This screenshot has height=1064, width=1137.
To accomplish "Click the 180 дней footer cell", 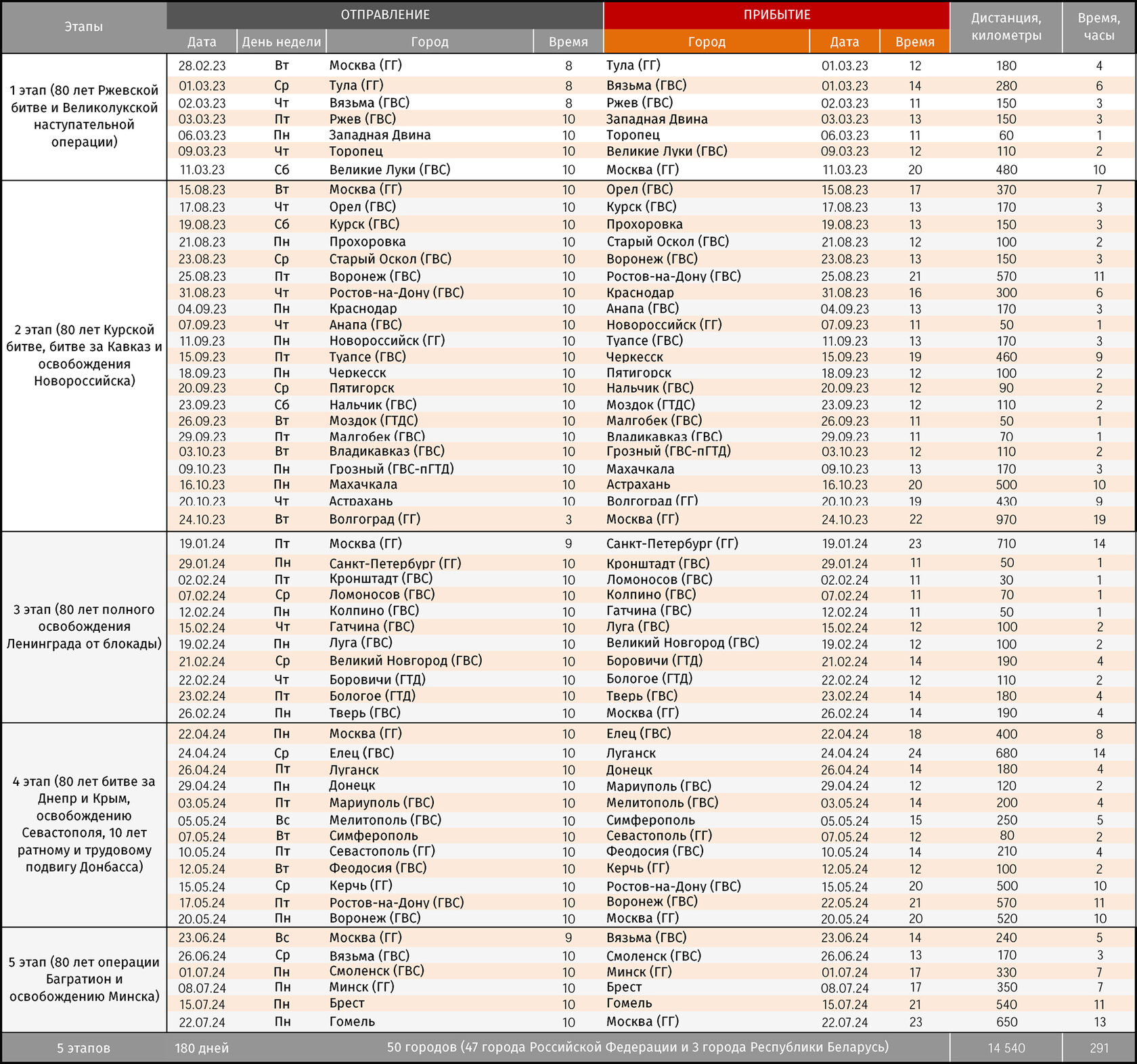I will [x=202, y=1048].
